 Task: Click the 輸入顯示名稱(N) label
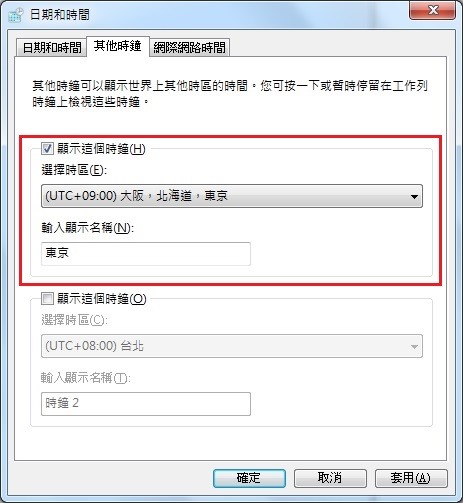point(87,228)
